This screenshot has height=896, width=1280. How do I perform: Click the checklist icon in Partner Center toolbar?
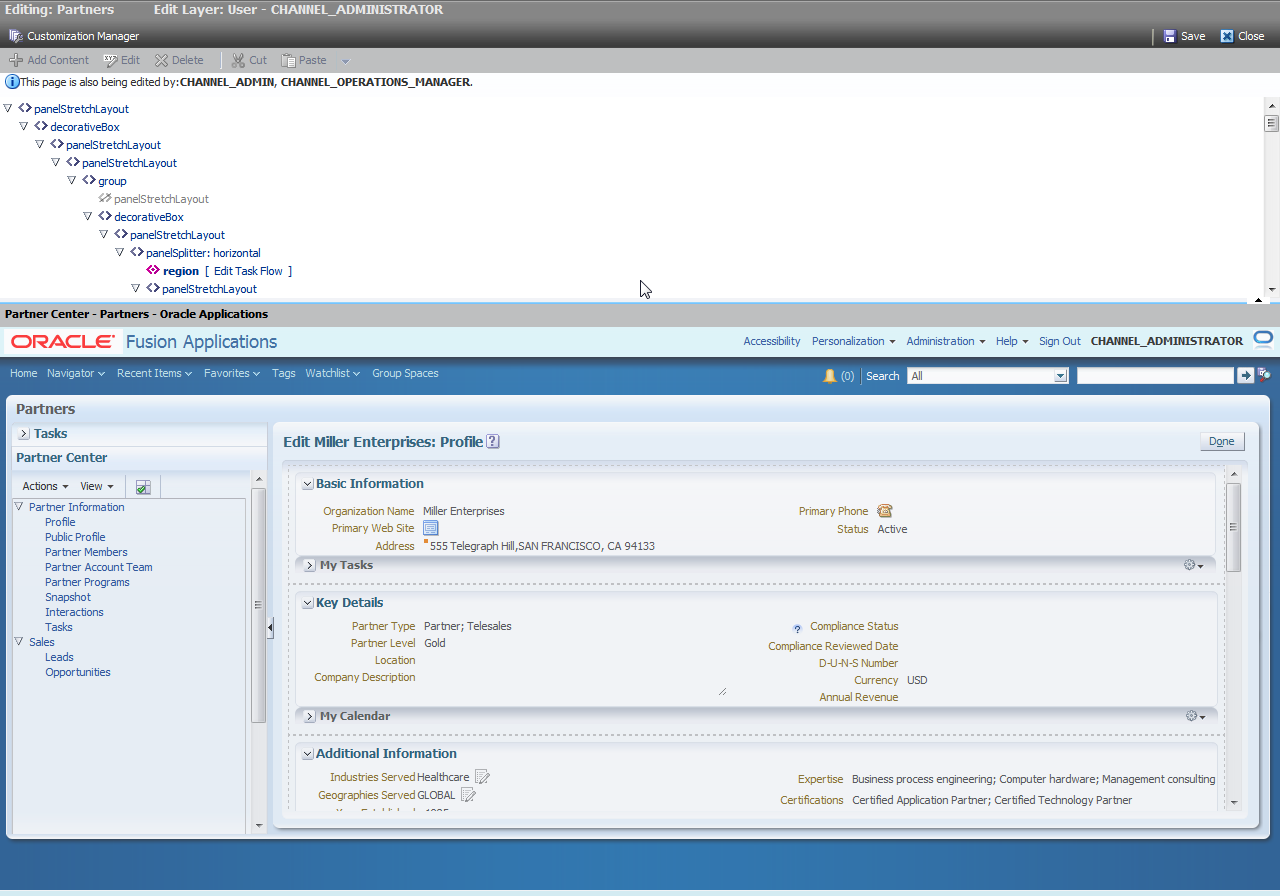143,487
